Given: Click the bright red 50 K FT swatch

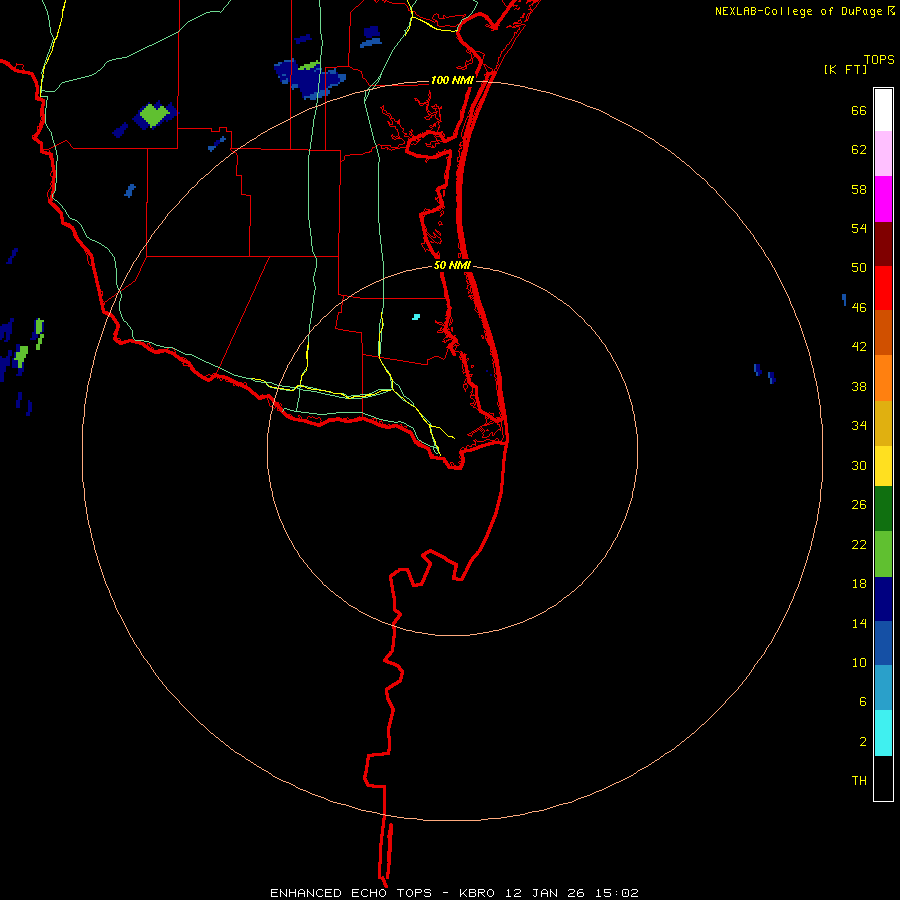Looking at the screenshot, I should point(883,288).
